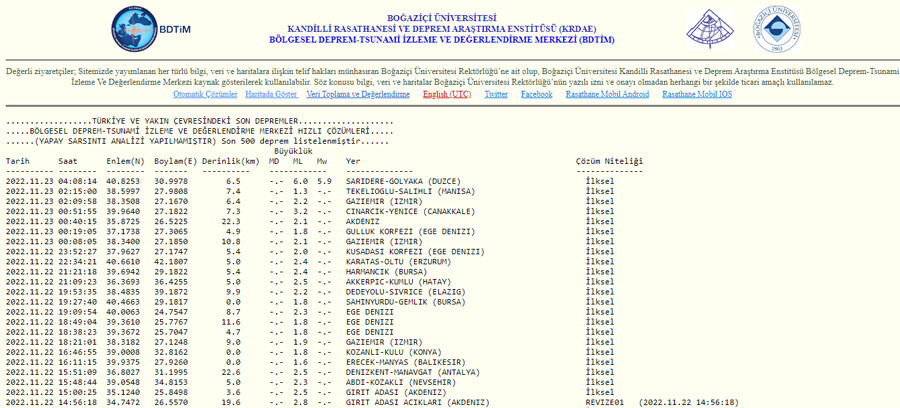Click the REVIZE01 status on last row
The image size is (900, 408).
pos(604,402)
